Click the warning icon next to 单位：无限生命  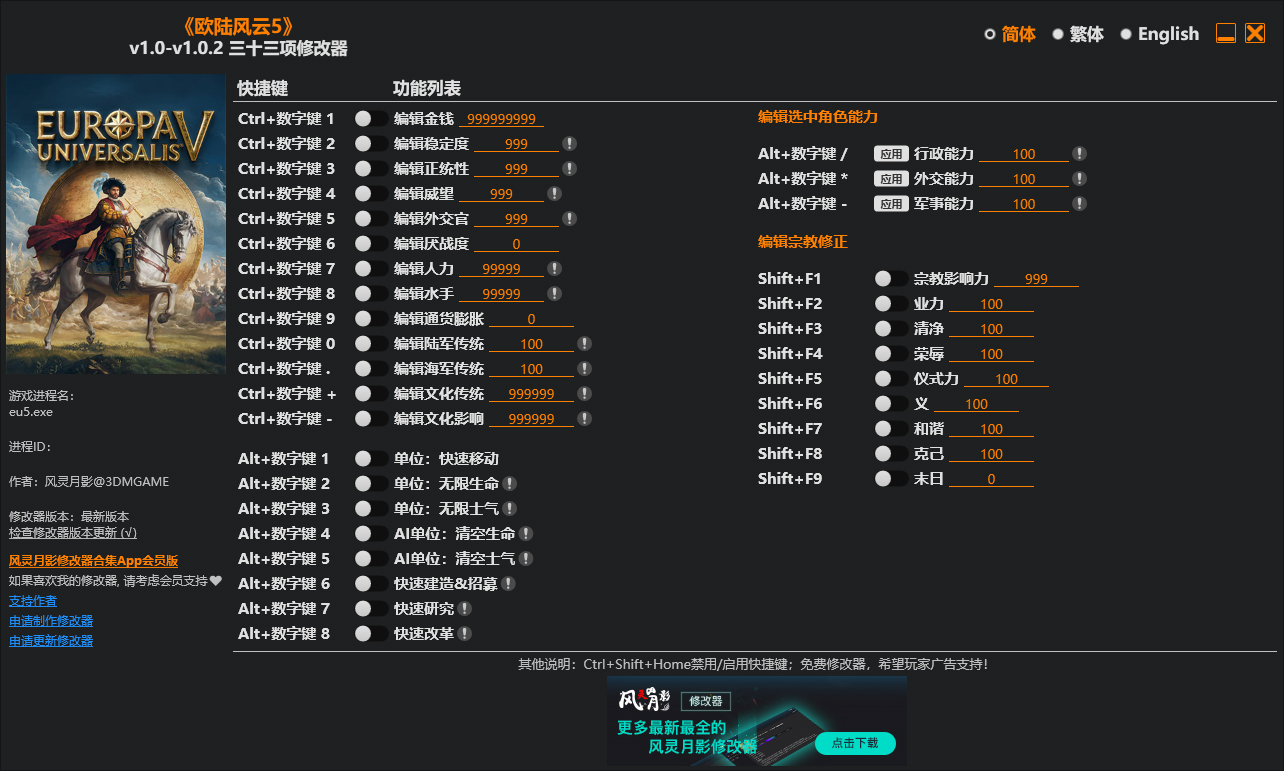click(x=511, y=483)
